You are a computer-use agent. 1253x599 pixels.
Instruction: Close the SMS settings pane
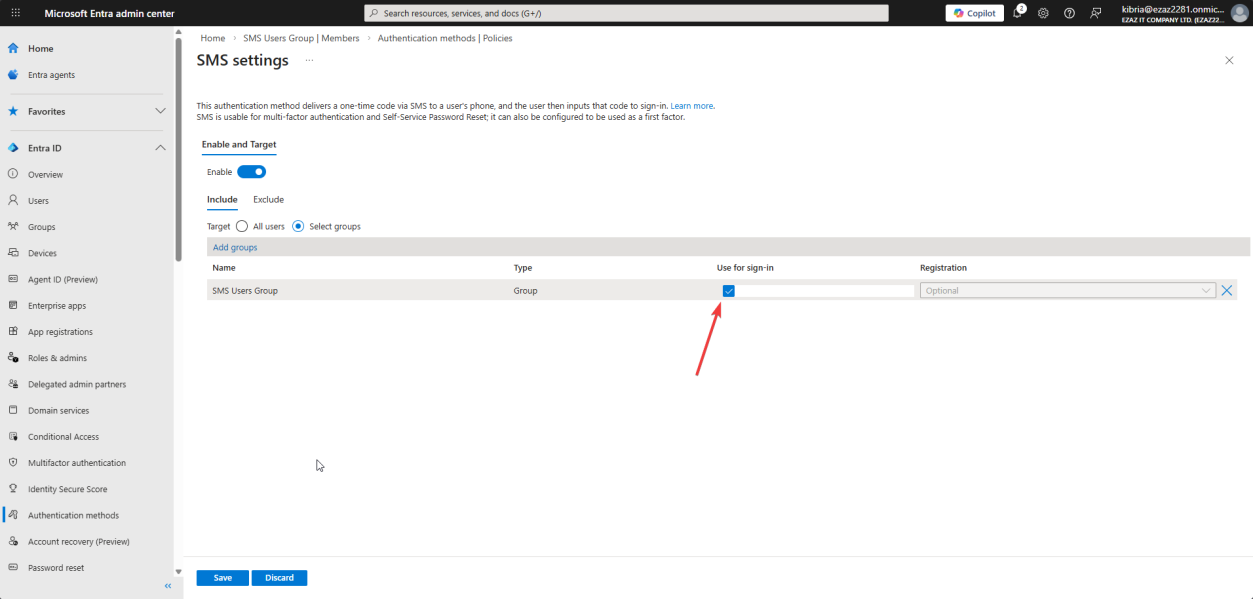[x=1229, y=61]
